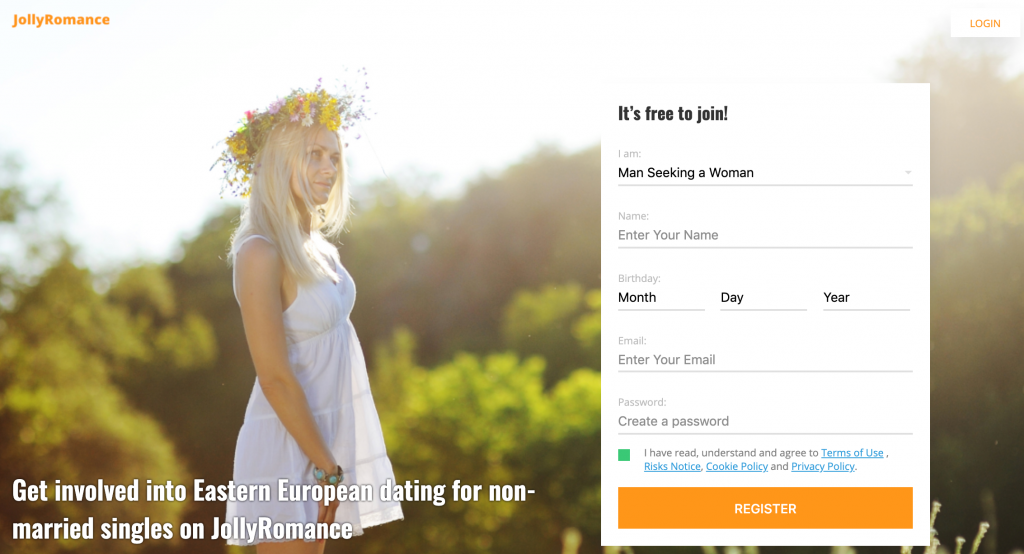Click the Create a password field
Screen dimensions: 1024x554
point(765,421)
